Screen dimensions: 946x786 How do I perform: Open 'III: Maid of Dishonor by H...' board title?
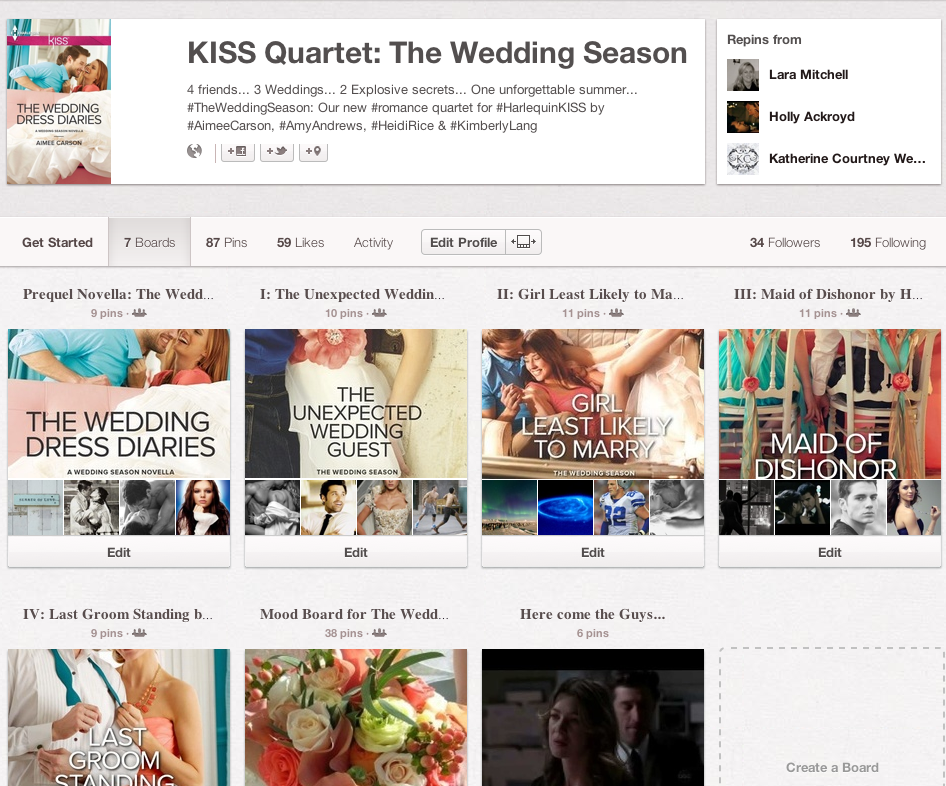[x=828, y=294]
